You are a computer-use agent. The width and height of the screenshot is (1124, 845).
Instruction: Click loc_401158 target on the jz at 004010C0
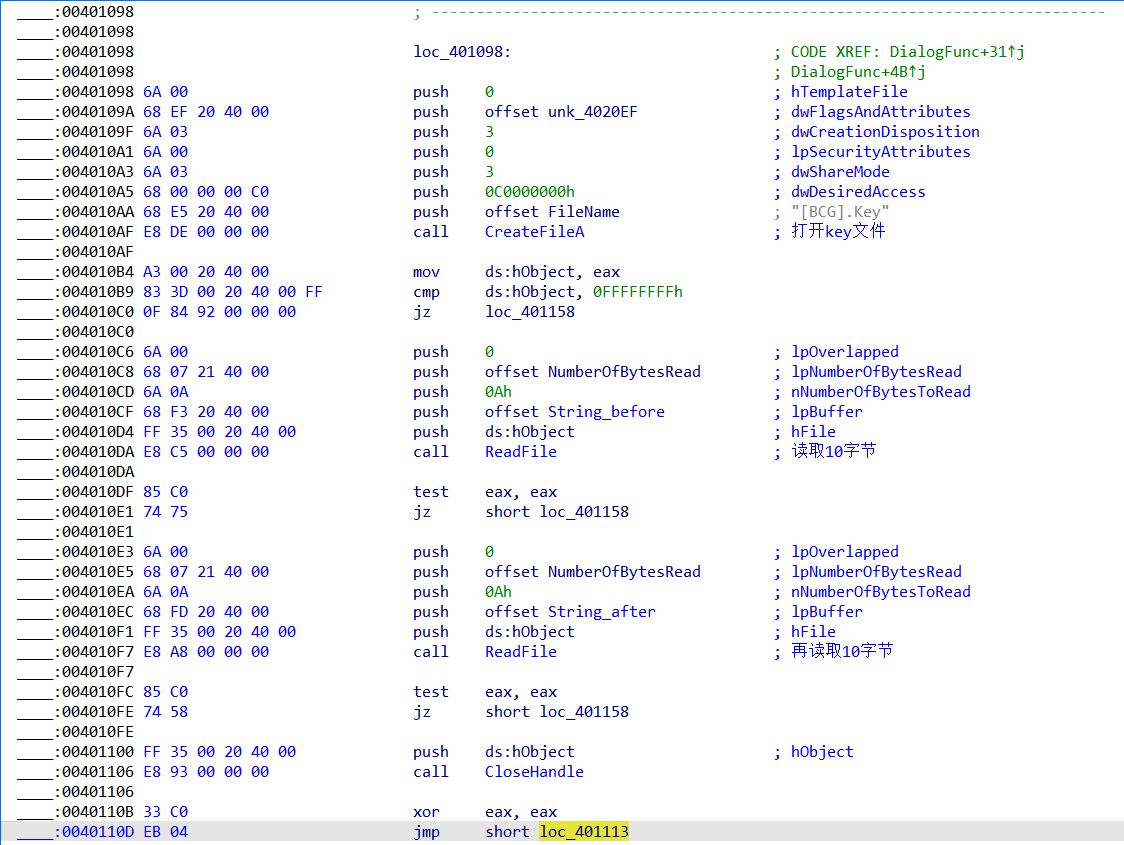530,312
